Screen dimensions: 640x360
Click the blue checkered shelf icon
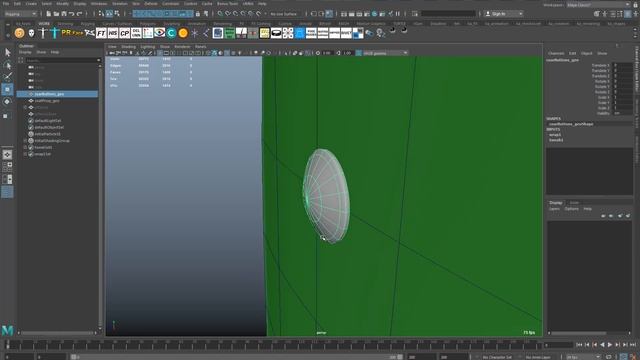coord(358,33)
